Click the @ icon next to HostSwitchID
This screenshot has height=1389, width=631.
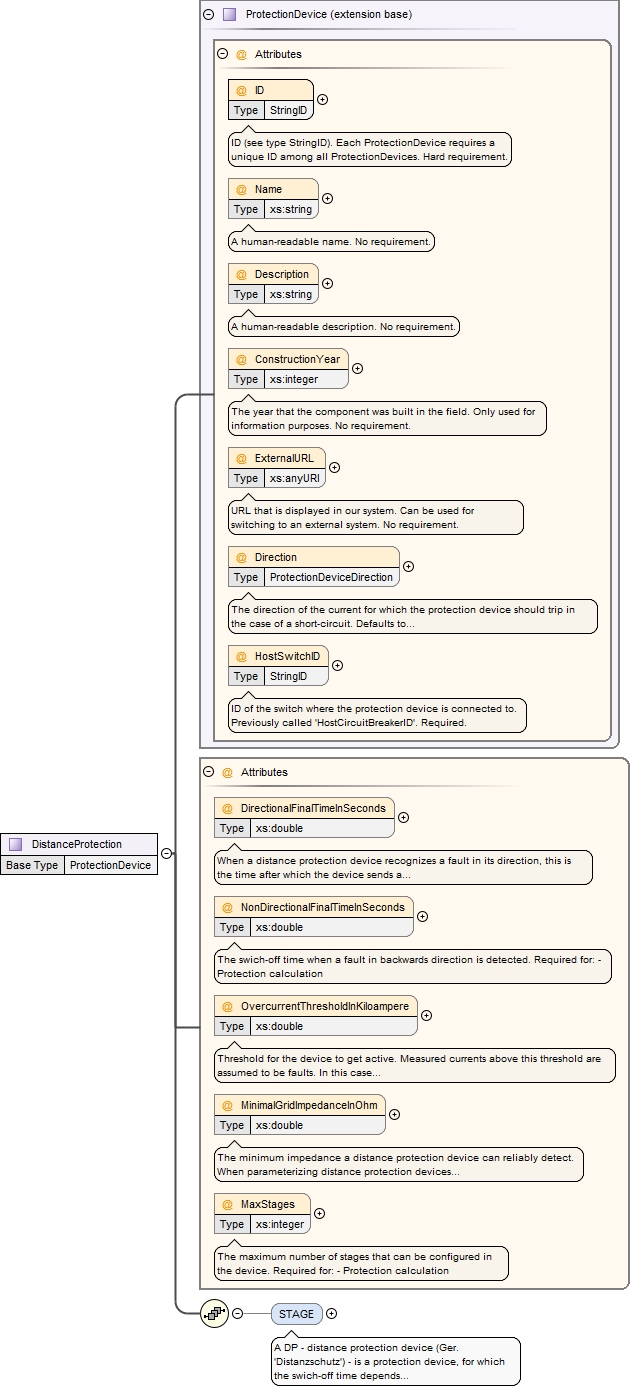241,656
